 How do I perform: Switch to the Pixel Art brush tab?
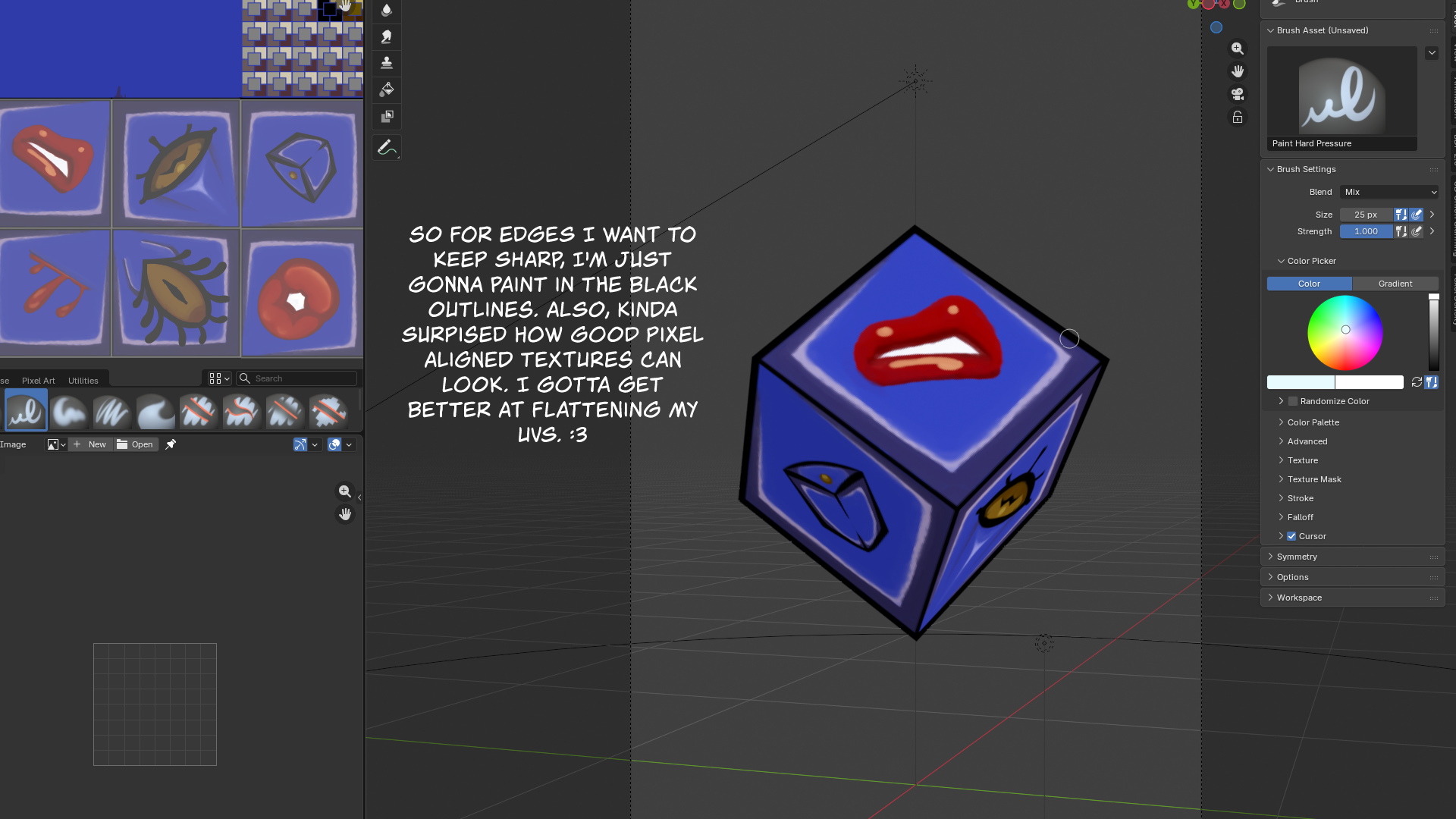click(x=38, y=381)
